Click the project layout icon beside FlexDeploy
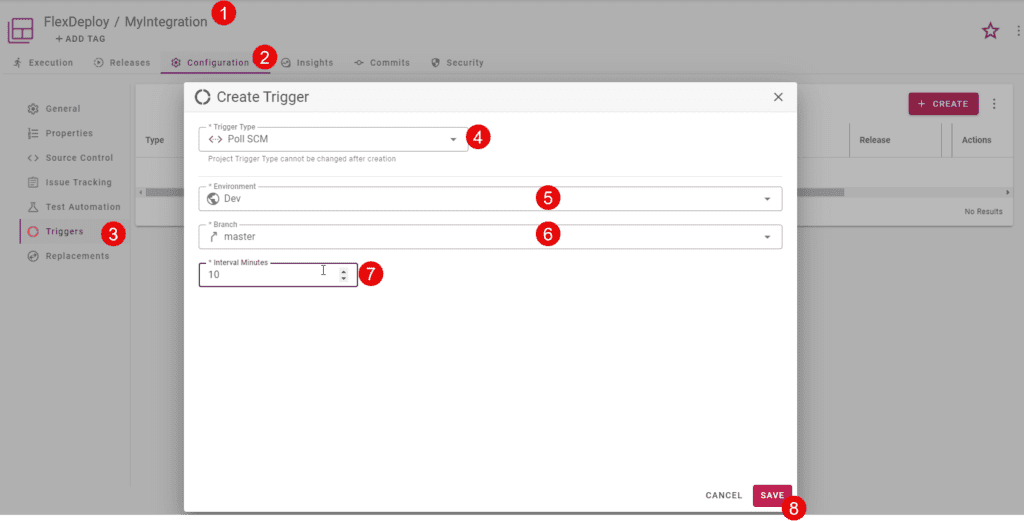The height and width of the screenshot is (521, 1024). [20, 30]
